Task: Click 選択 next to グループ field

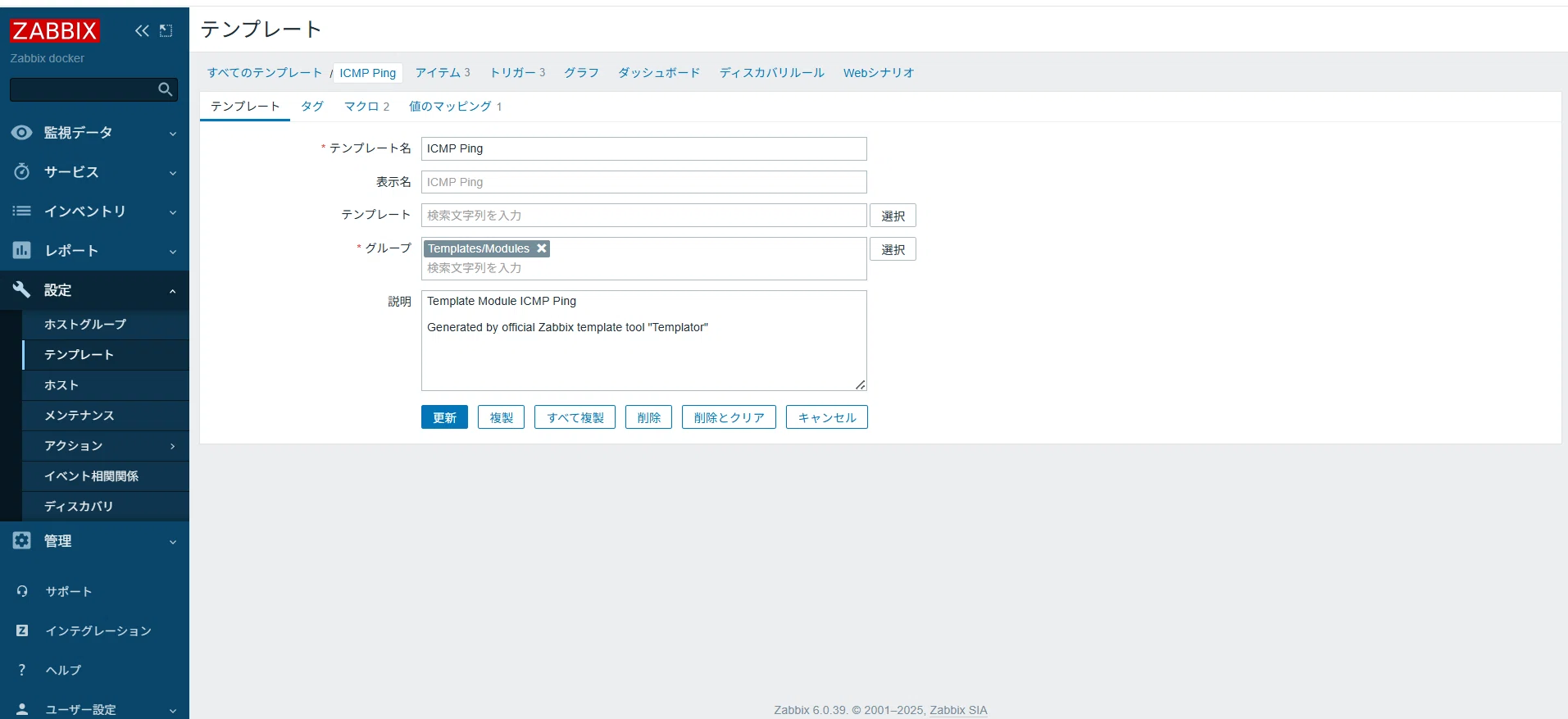Action: pos(893,249)
